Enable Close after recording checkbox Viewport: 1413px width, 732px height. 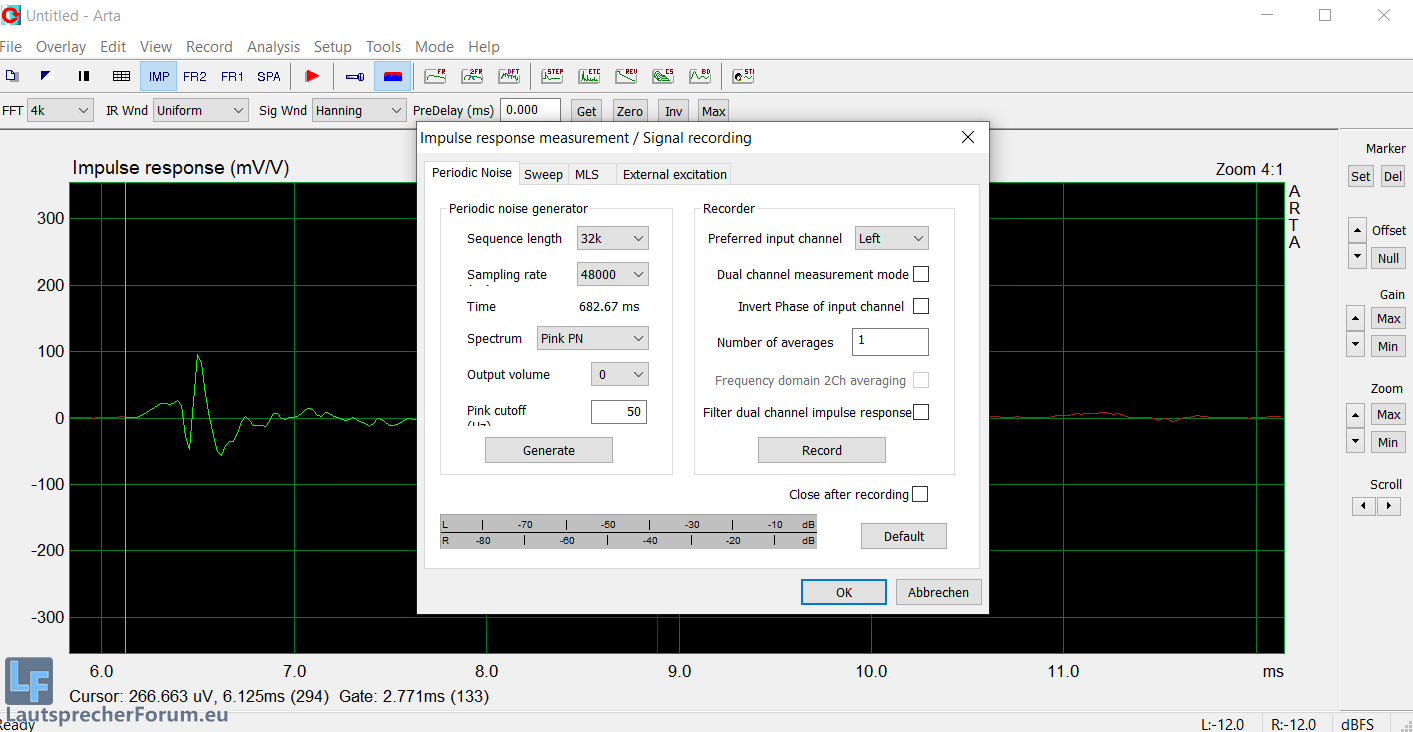920,494
